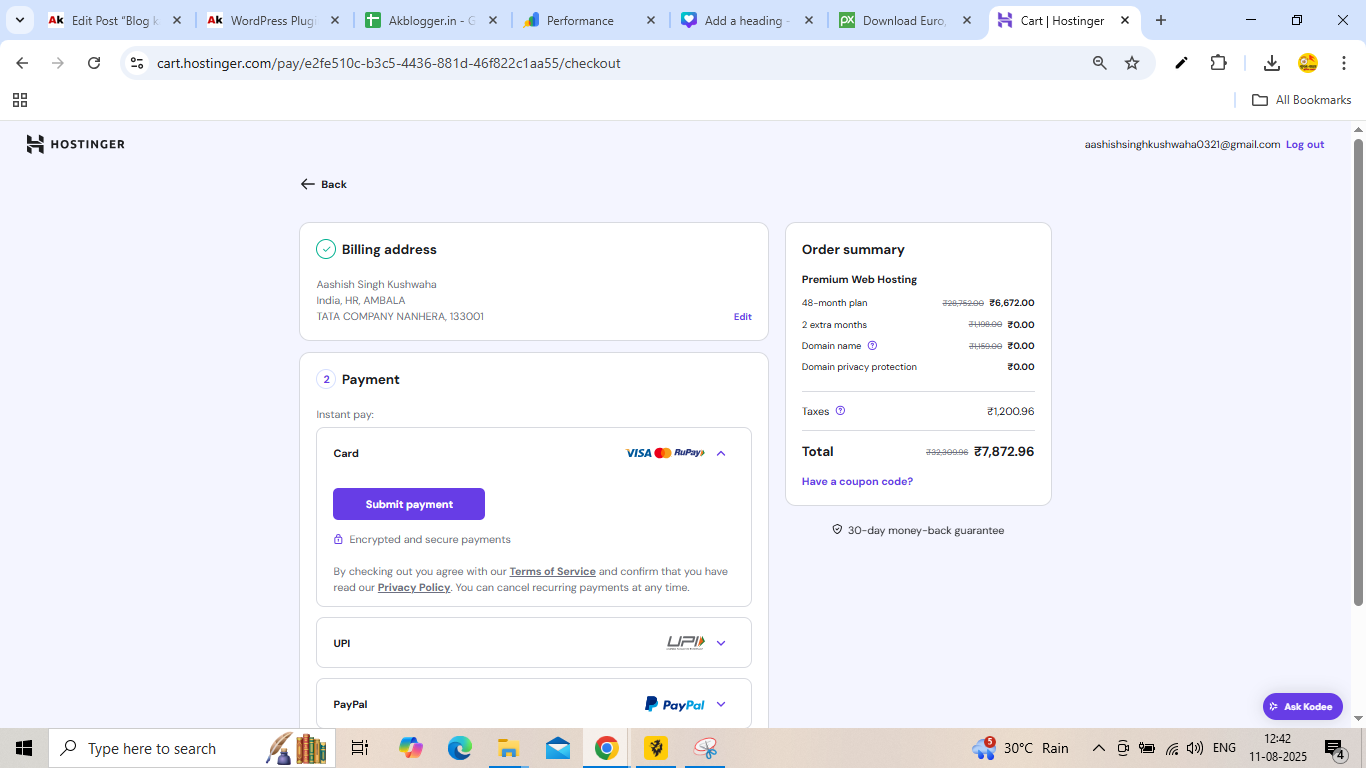This screenshot has height=768, width=1366.
Task: Switch to the Akblogger.in sheet tab
Action: [432, 20]
